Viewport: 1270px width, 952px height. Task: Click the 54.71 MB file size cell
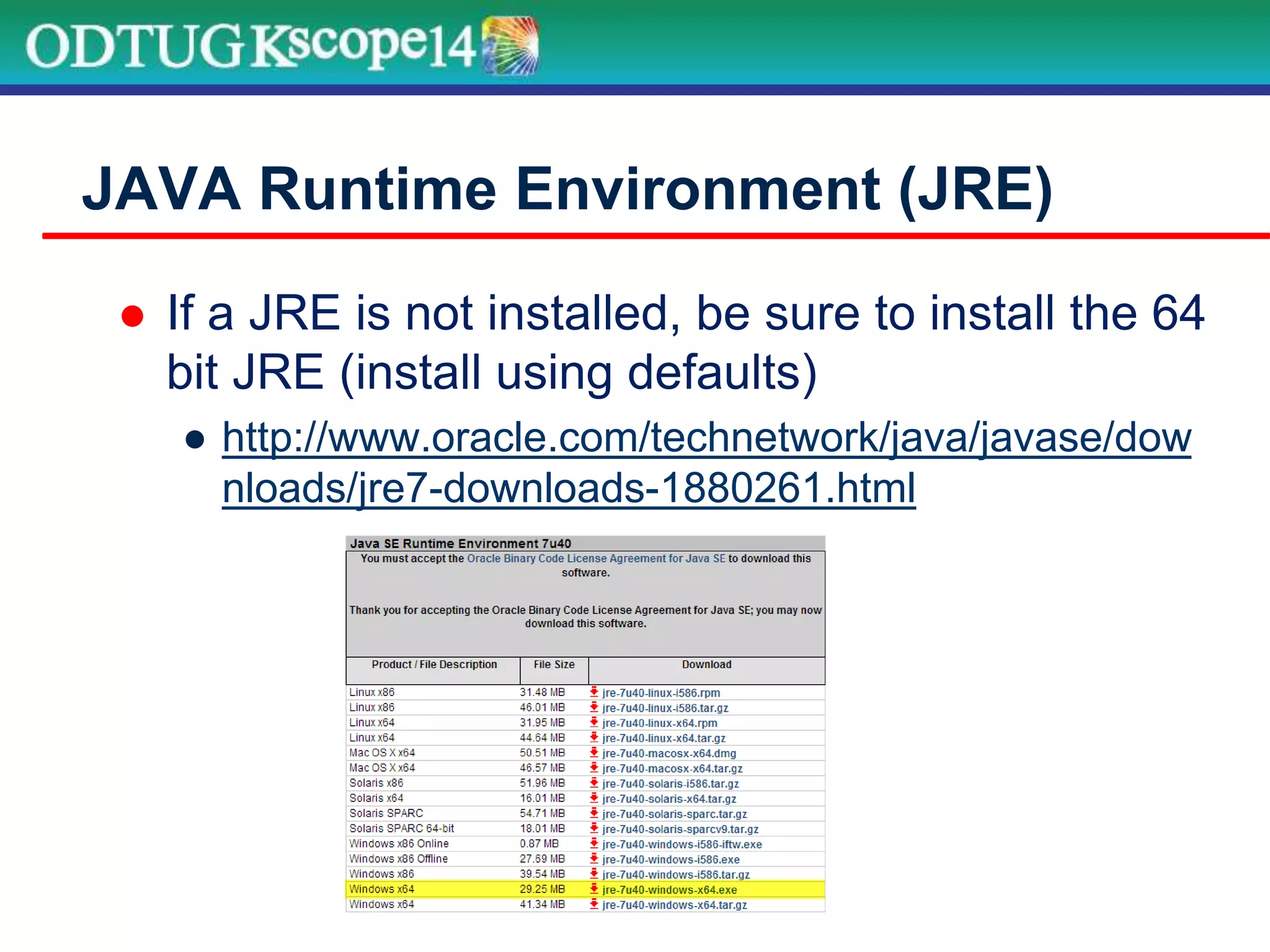click(x=542, y=813)
